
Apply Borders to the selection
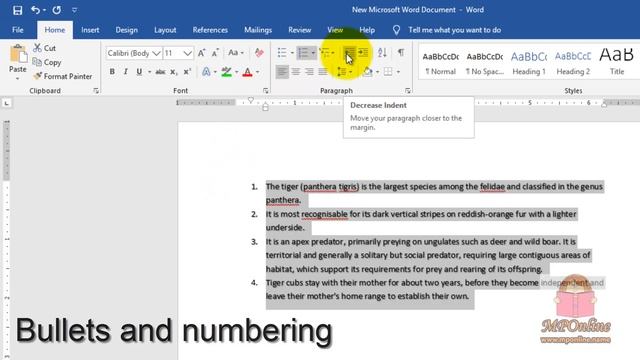388,72
